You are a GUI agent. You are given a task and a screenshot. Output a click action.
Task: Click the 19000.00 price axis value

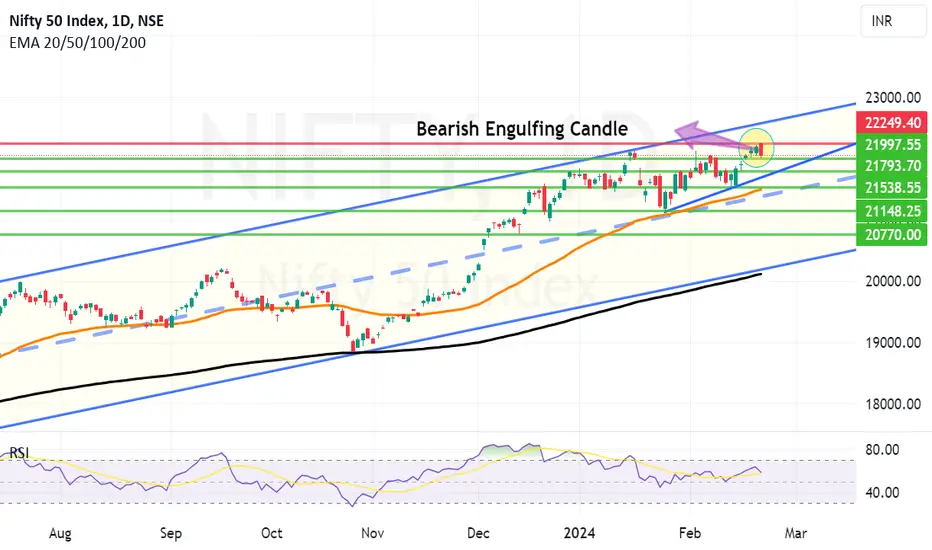pyautogui.click(x=893, y=343)
